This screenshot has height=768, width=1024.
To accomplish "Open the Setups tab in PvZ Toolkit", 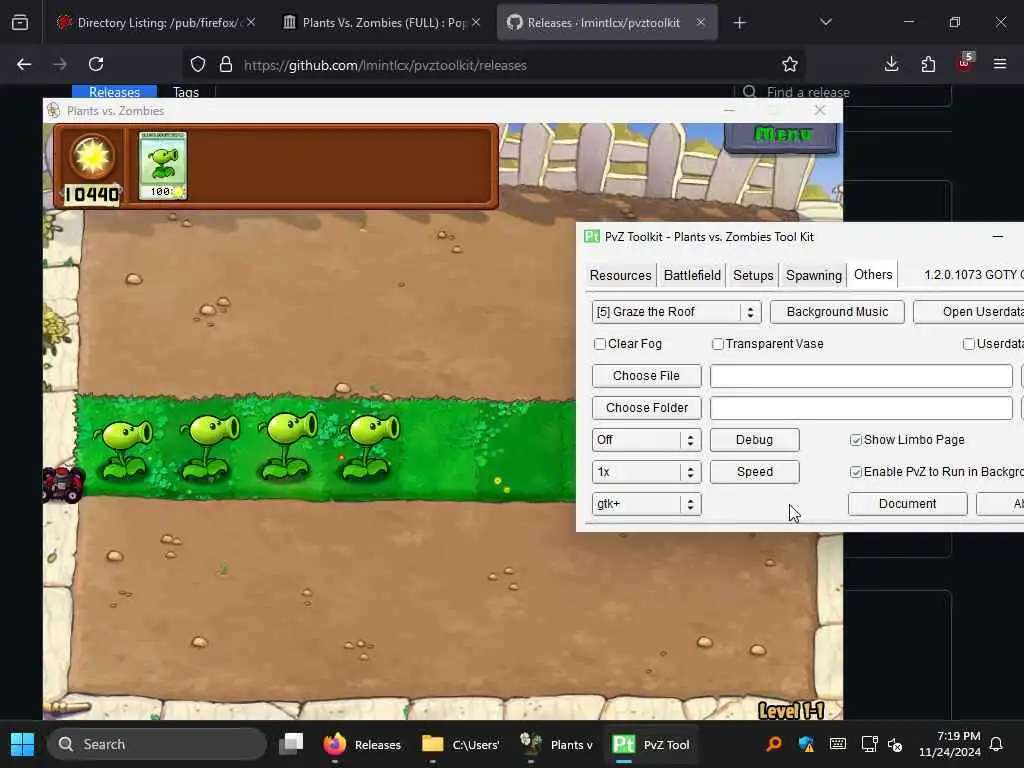I will coord(753,275).
